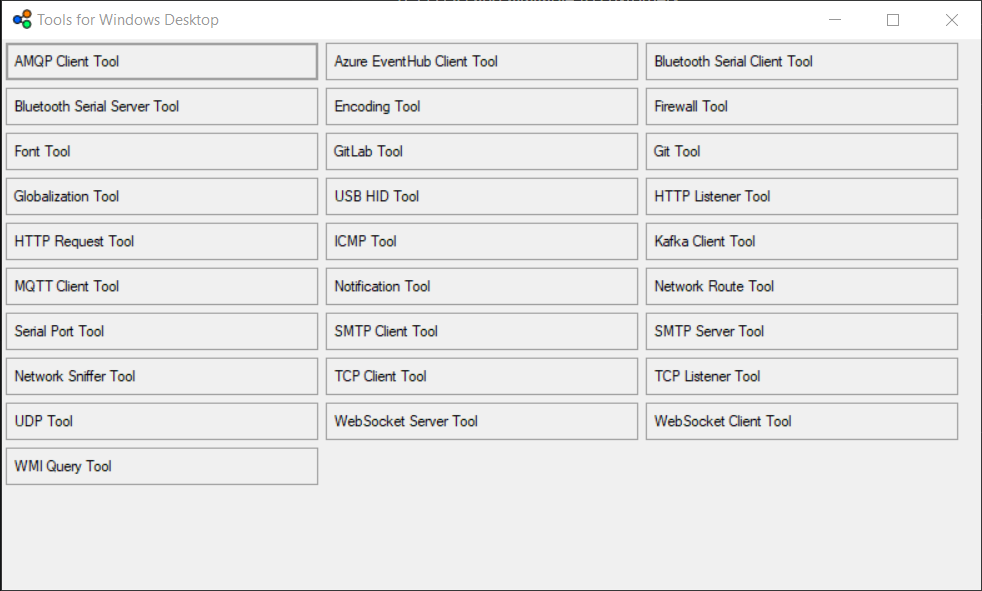
Task: Open the Globalization Tool
Action: tap(162, 197)
